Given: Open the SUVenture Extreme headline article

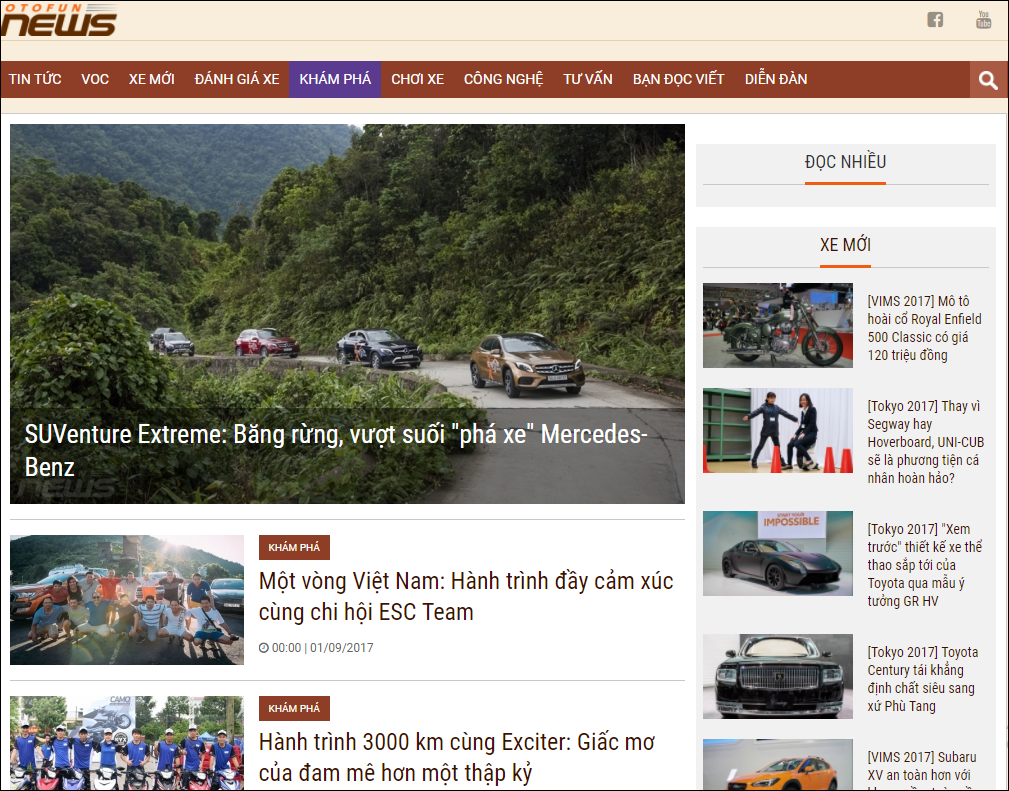Looking at the screenshot, I should coord(336,451).
